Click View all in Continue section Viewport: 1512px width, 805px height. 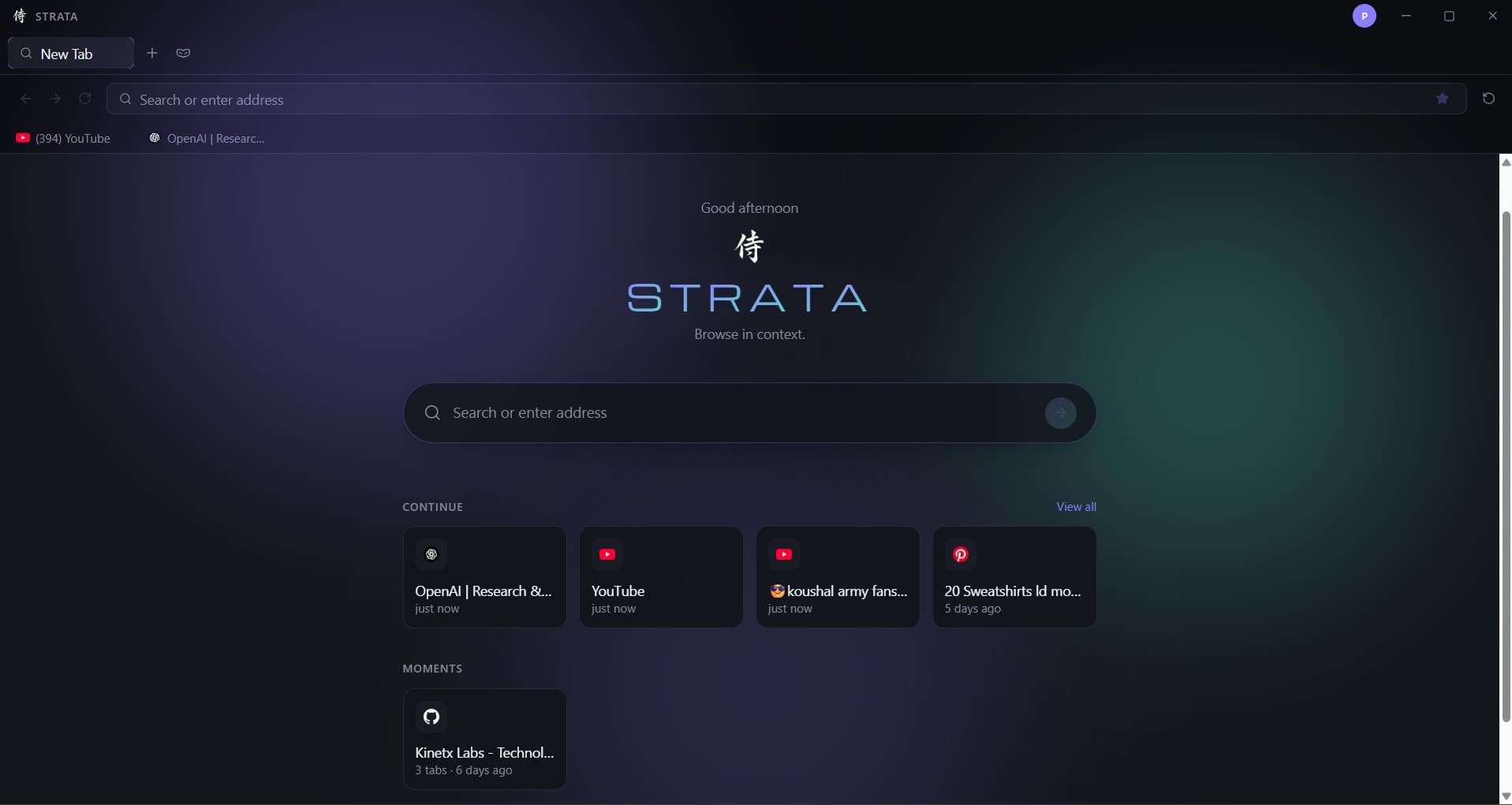click(x=1077, y=507)
